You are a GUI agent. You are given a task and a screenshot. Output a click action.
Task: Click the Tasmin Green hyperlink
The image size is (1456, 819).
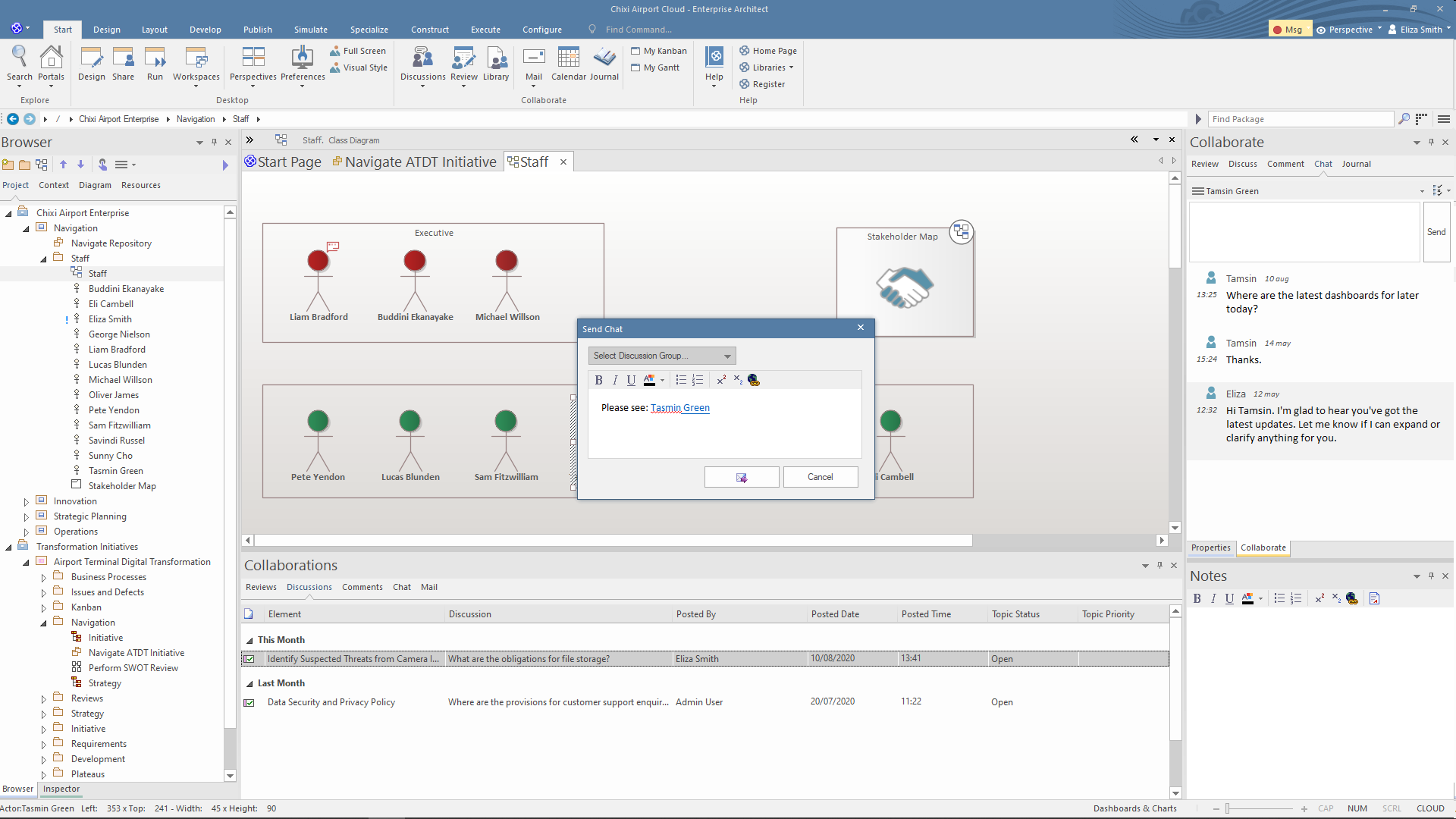pos(679,408)
